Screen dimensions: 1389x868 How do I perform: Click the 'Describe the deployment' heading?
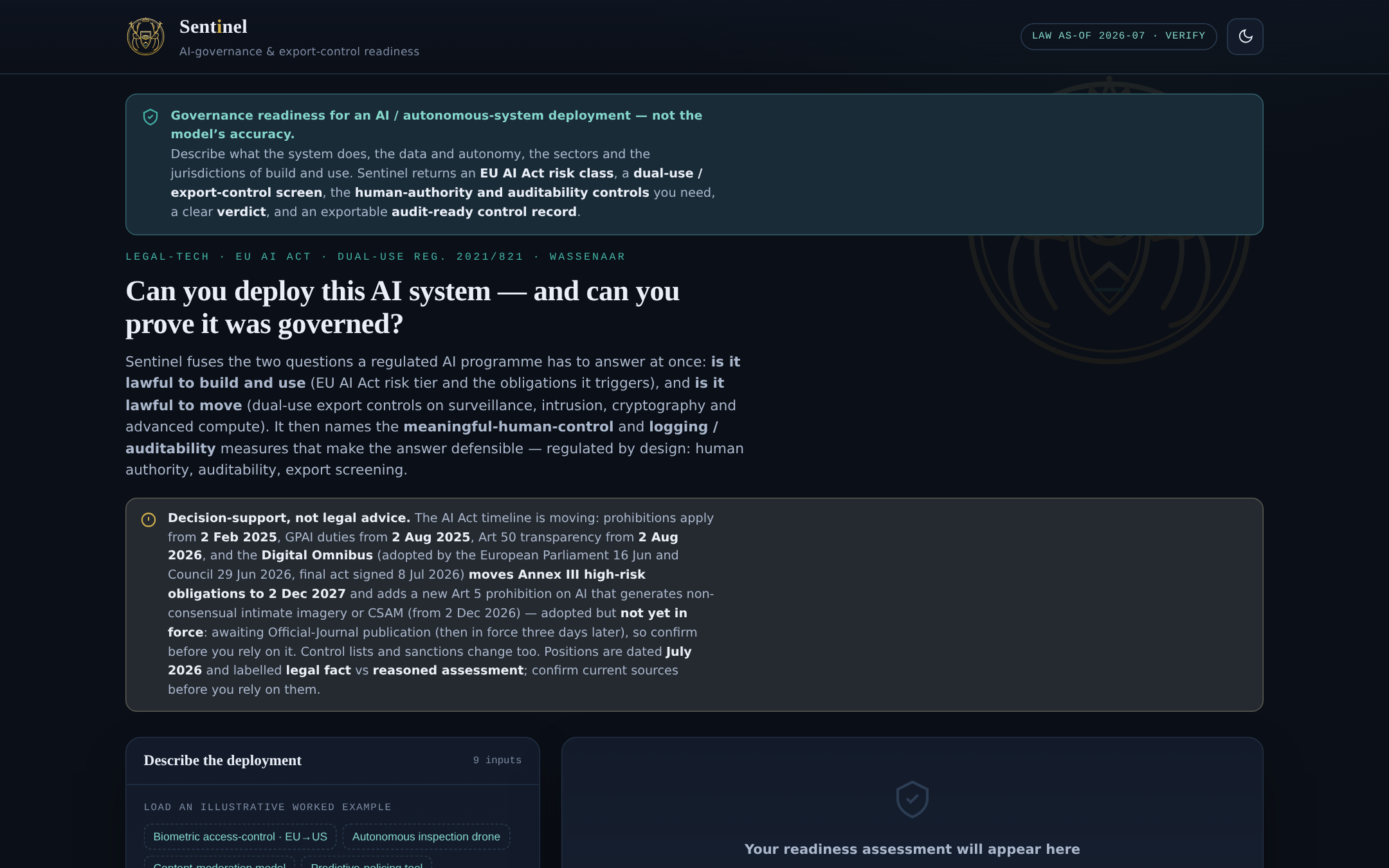click(x=222, y=760)
